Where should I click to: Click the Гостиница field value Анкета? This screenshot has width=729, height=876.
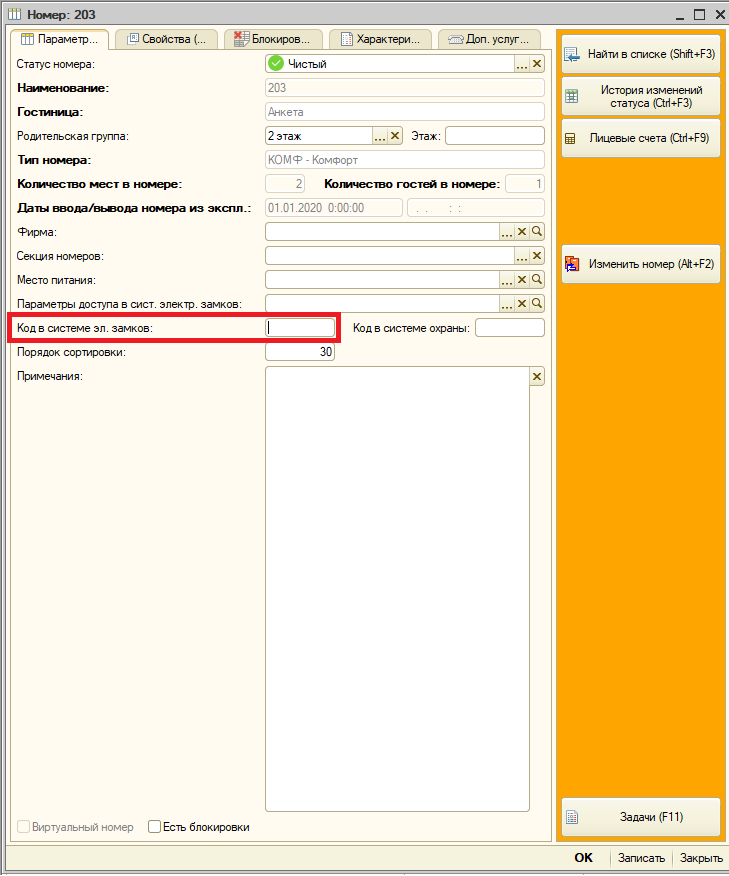coord(404,112)
